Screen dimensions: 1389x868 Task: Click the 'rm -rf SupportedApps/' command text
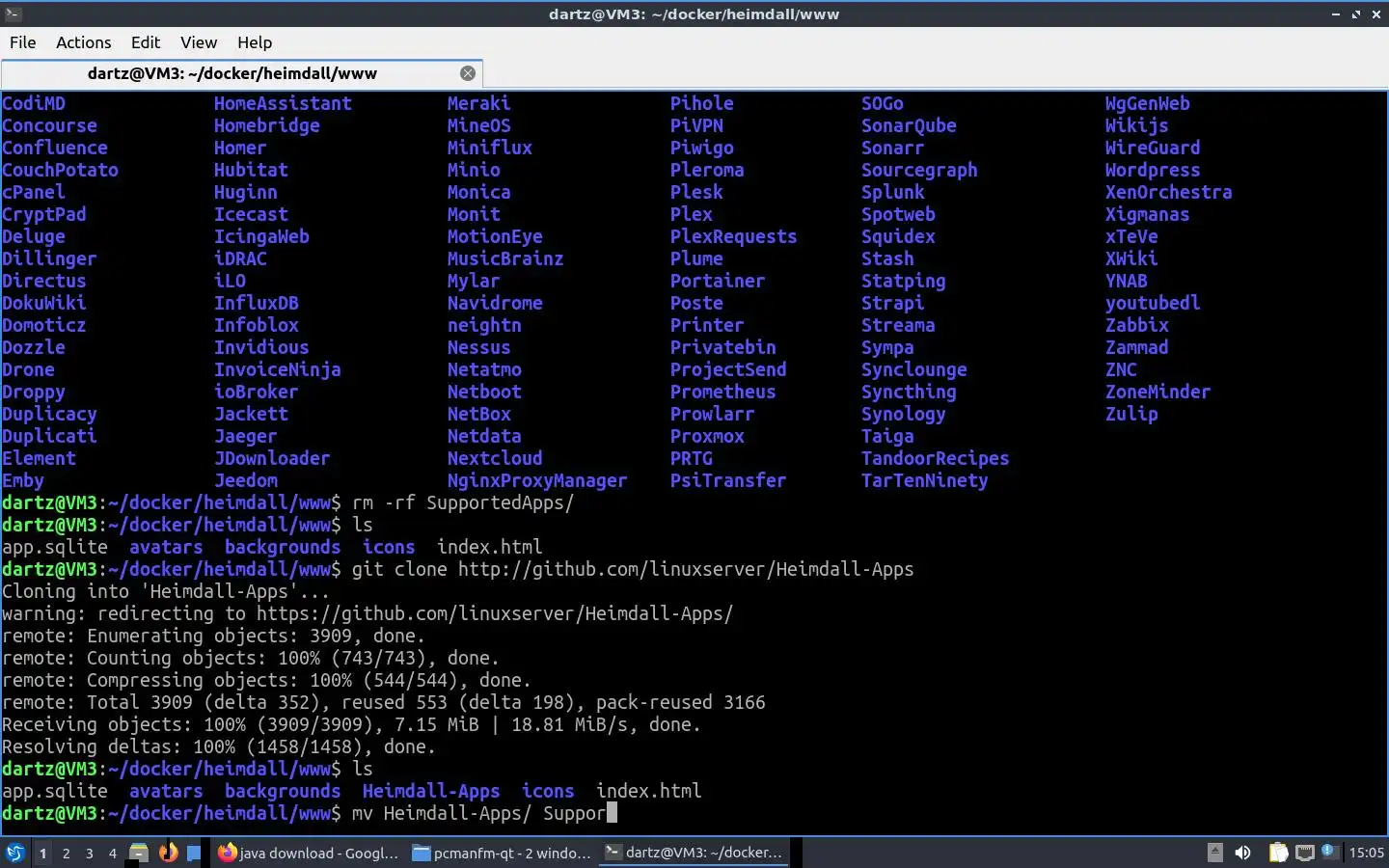coord(463,502)
